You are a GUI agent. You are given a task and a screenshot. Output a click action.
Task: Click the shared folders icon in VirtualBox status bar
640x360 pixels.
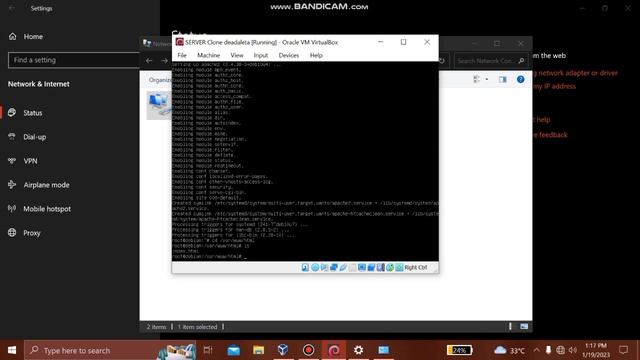(x=353, y=267)
